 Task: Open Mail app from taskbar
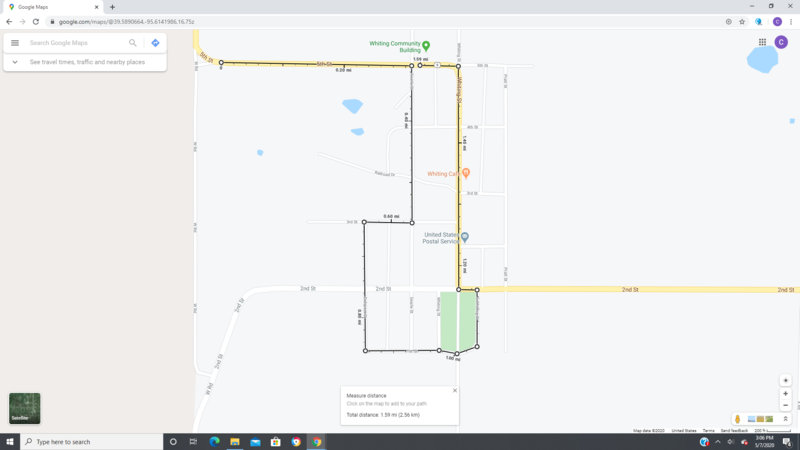pos(255,442)
